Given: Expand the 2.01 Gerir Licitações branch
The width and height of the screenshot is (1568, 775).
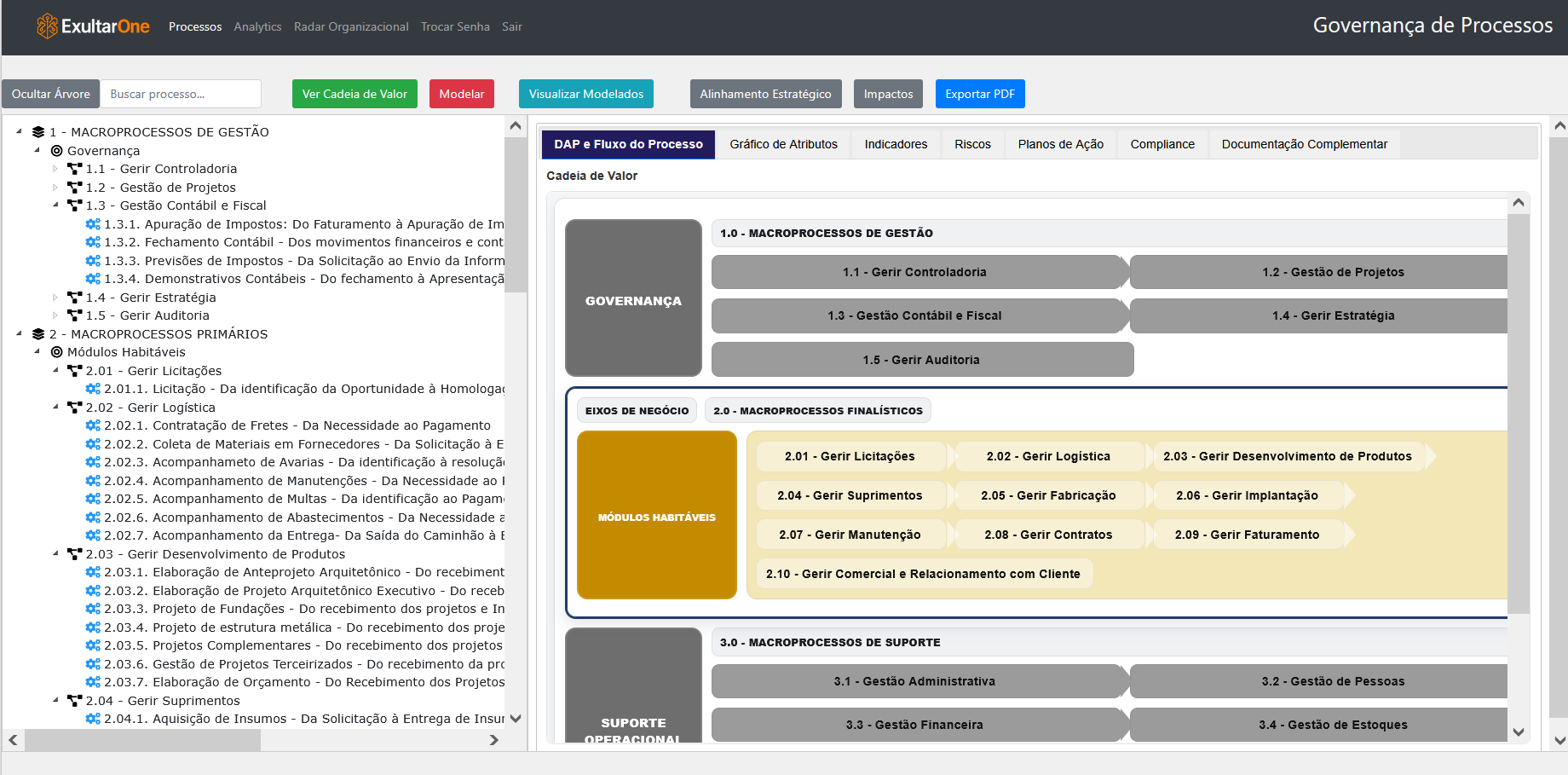Looking at the screenshot, I should [55, 370].
